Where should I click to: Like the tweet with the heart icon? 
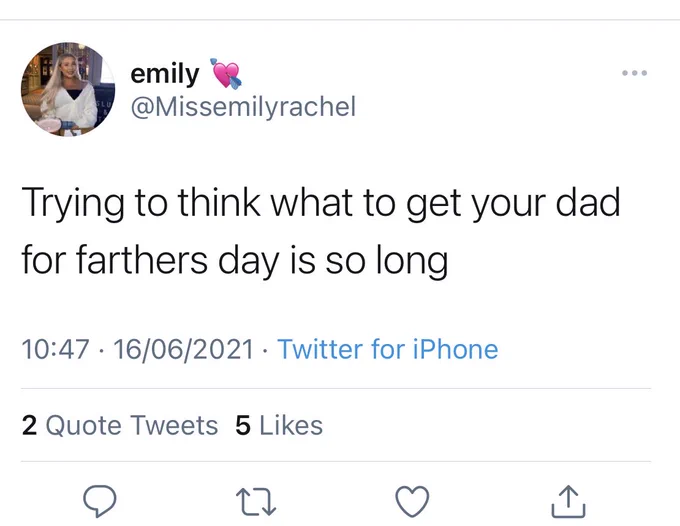[x=412, y=501]
